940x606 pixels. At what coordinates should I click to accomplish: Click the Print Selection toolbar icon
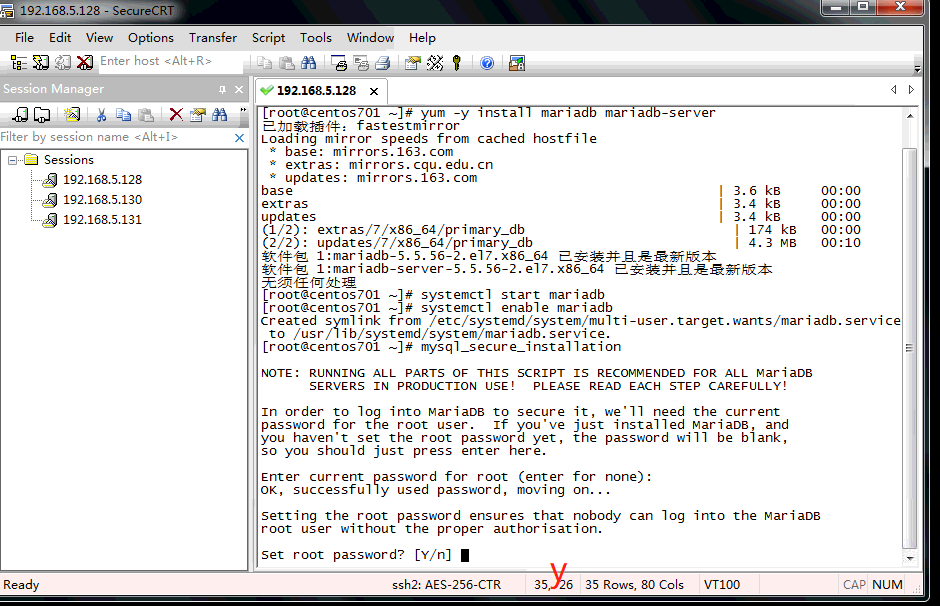[x=361, y=62]
